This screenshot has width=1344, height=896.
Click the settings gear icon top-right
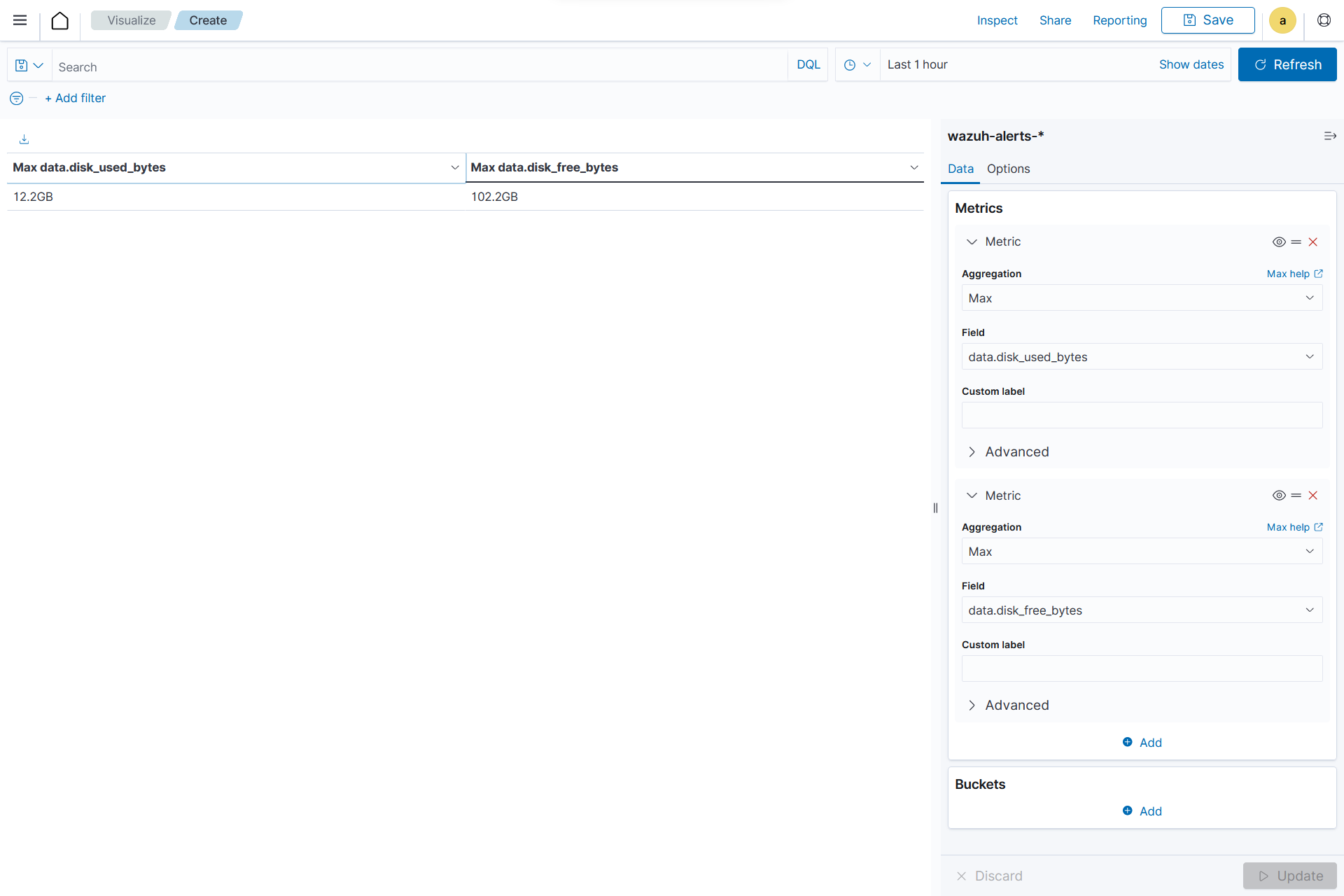pos(1324,20)
